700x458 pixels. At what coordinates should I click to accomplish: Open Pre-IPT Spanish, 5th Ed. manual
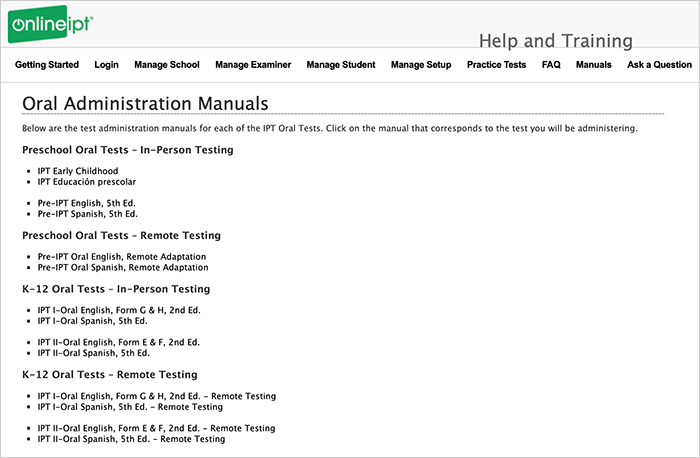88,214
